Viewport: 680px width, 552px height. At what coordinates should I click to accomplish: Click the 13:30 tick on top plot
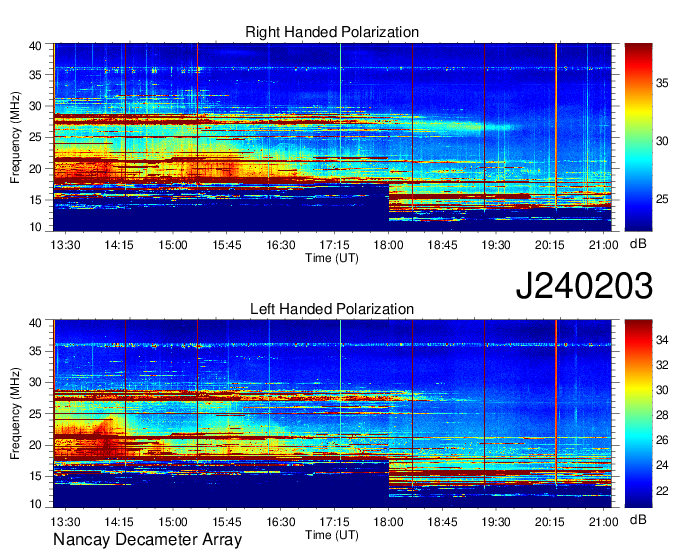coord(65,245)
